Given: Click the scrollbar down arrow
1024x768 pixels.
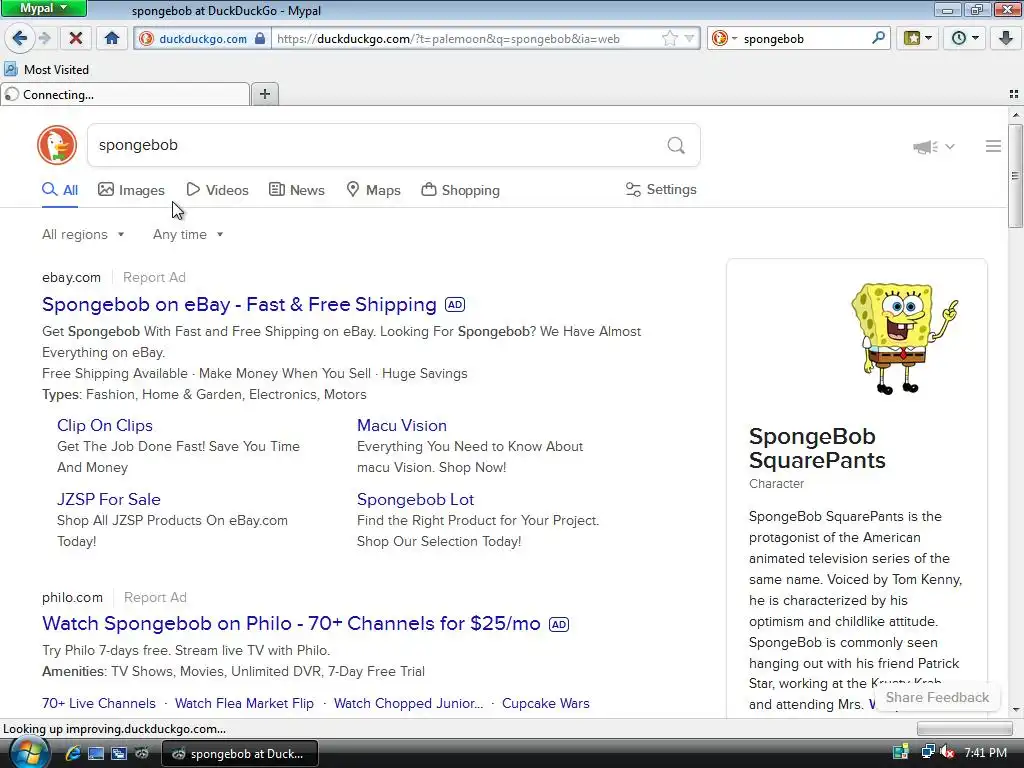Looking at the screenshot, I should pos(1015,709).
